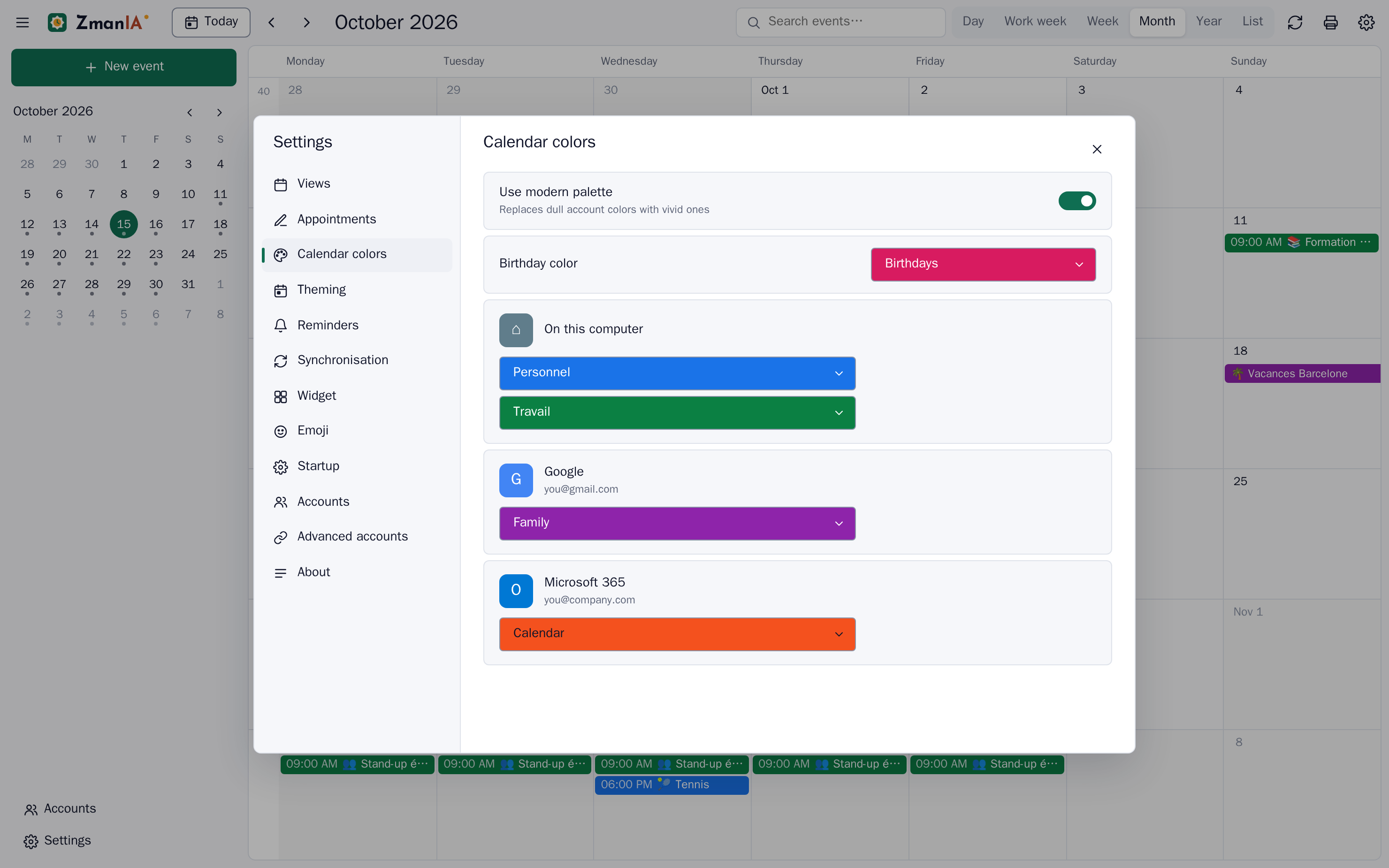
Task: Switch to Year view tab
Action: pos(1208,22)
